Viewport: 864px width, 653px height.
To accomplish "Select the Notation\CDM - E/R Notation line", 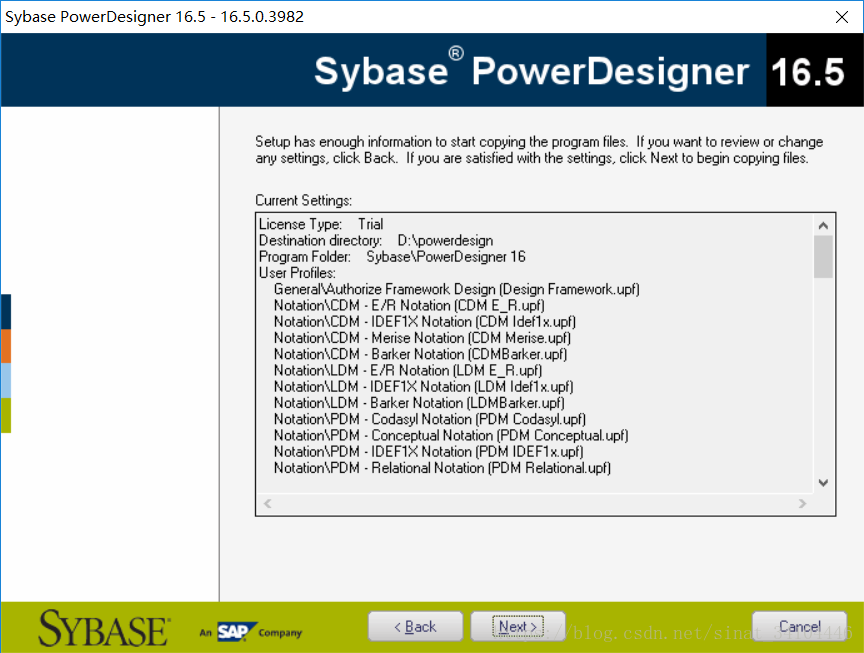I will pos(409,306).
